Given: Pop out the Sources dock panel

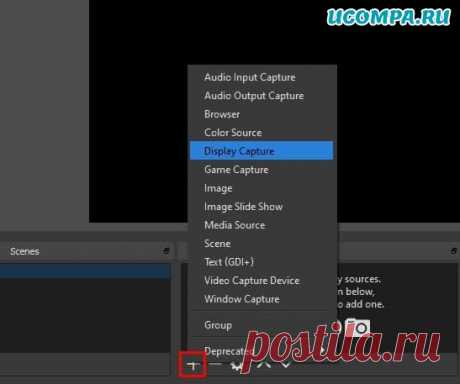Looking at the screenshot, I should [454, 251].
